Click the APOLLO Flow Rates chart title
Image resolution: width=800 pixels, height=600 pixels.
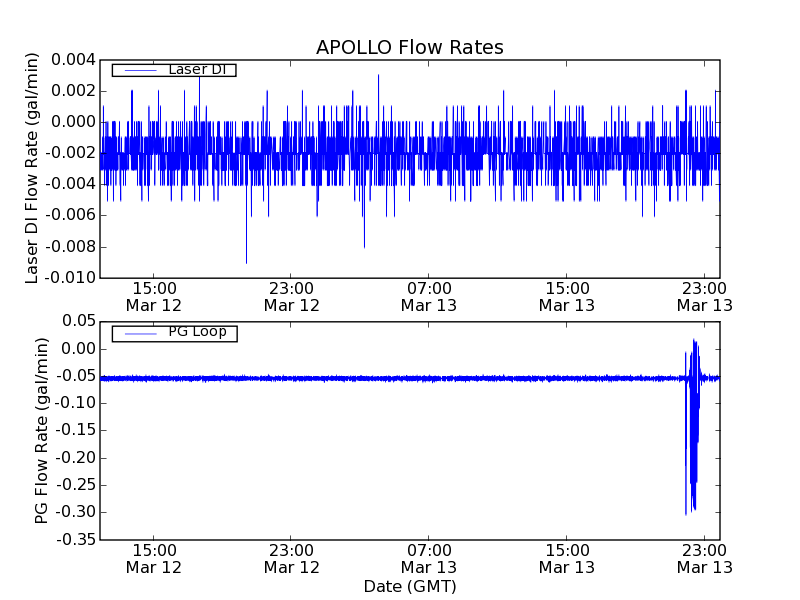[x=409, y=48]
